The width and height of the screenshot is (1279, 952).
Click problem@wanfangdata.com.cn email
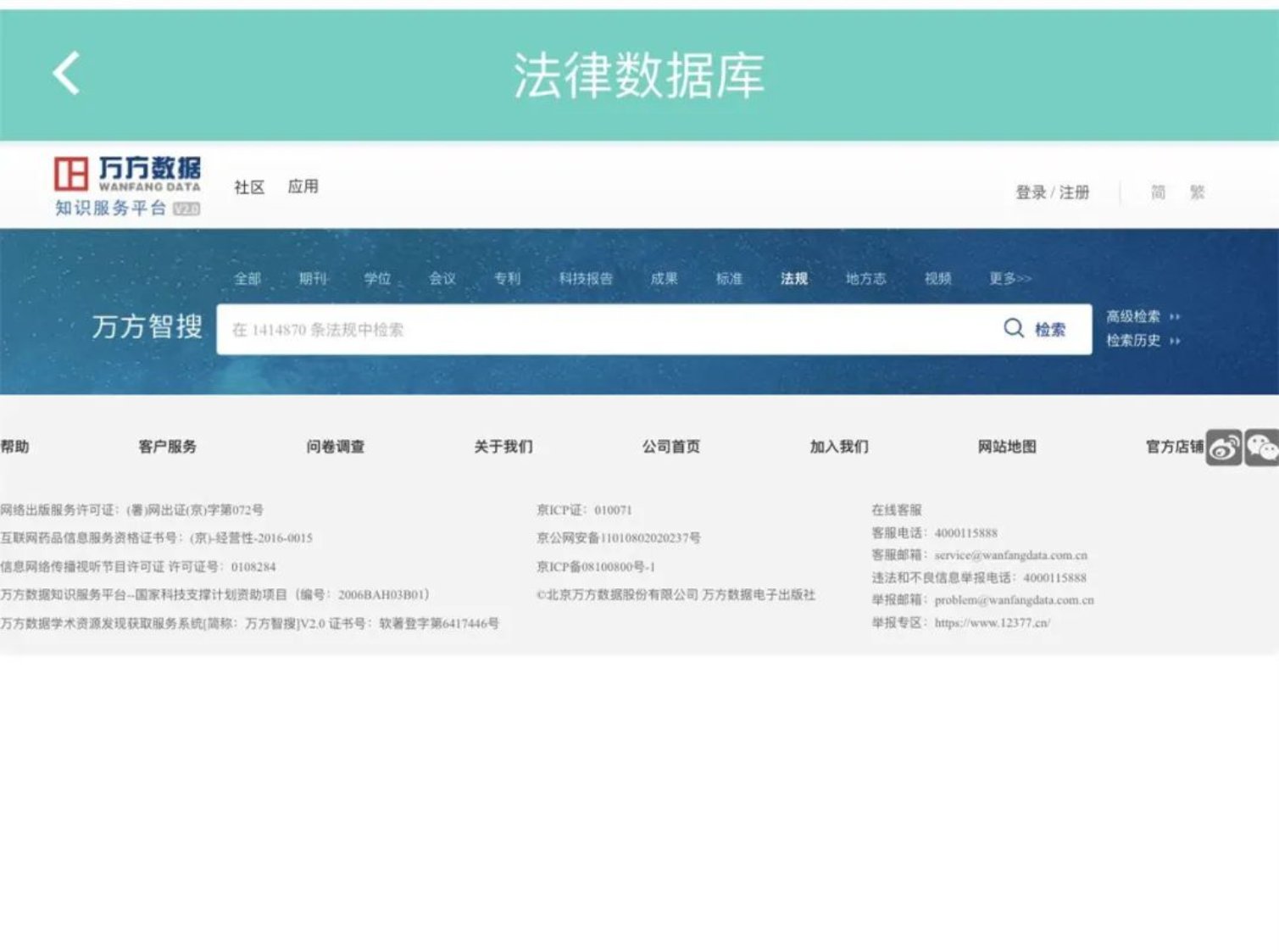1014,600
